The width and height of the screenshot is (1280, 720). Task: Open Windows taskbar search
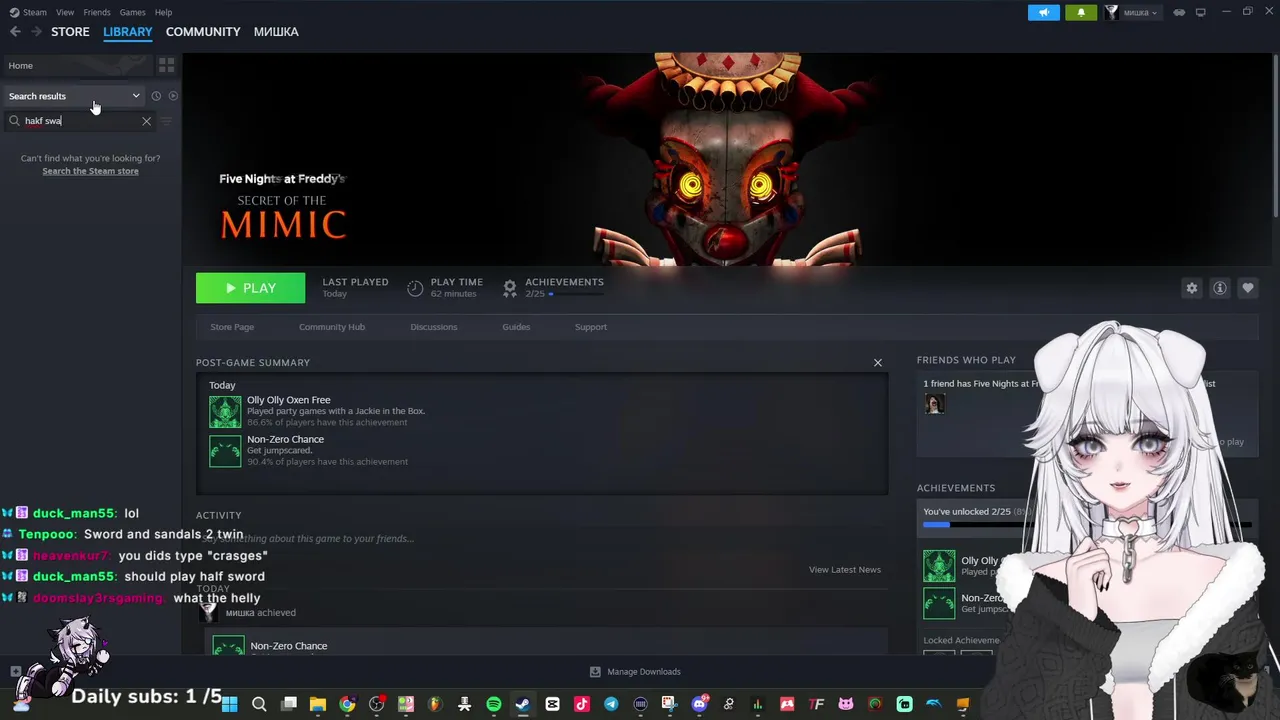pyautogui.click(x=259, y=704)
